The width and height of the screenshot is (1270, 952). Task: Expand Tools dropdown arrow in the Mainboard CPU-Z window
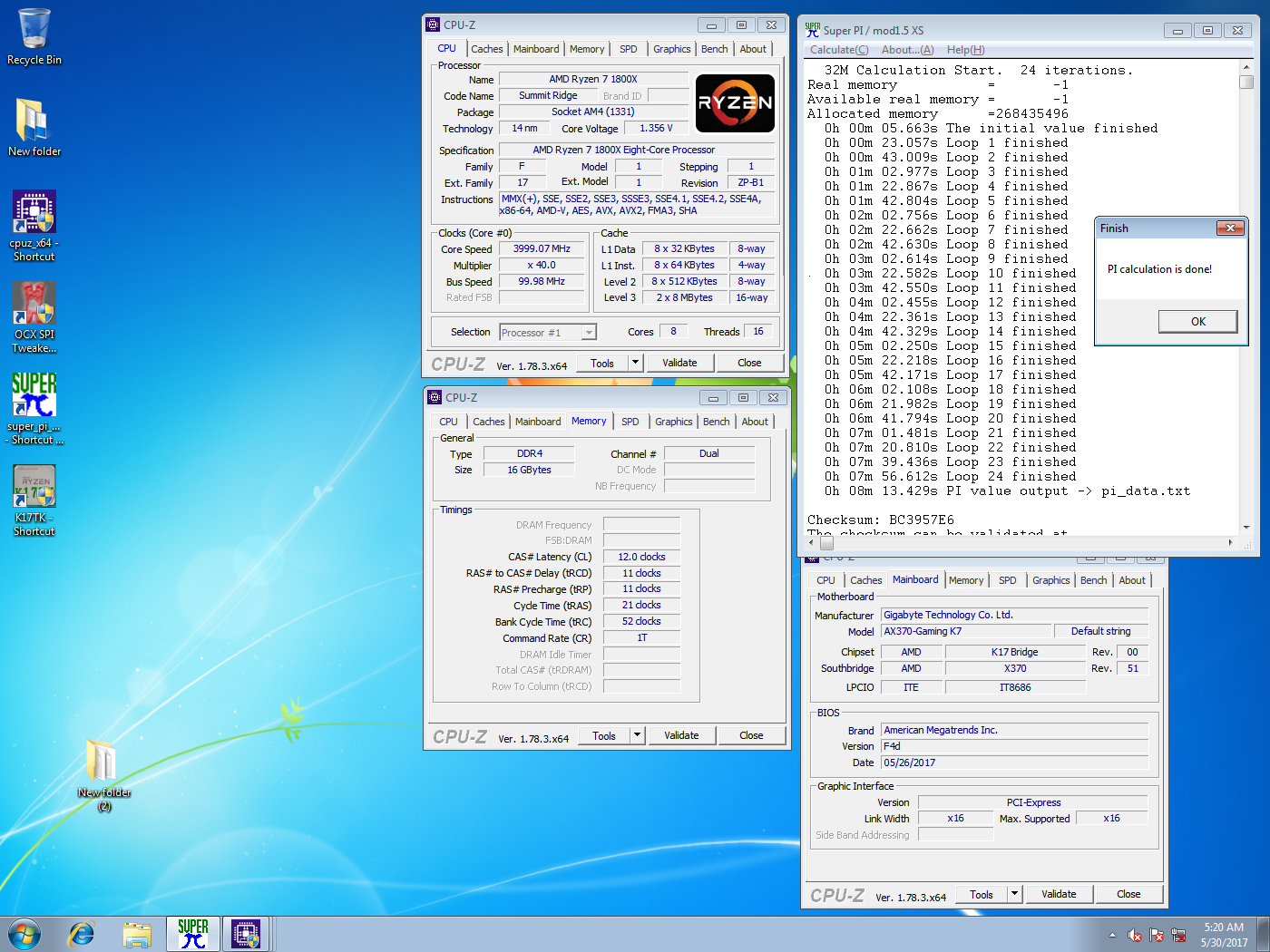1015,895
